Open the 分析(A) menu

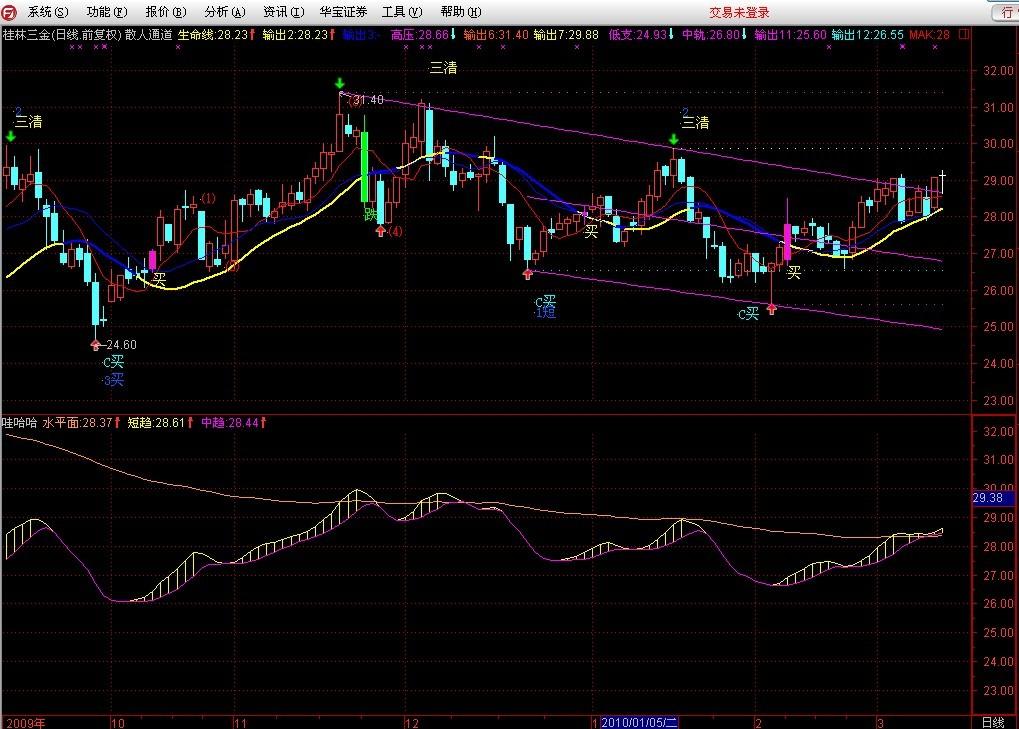click(223, 12)
